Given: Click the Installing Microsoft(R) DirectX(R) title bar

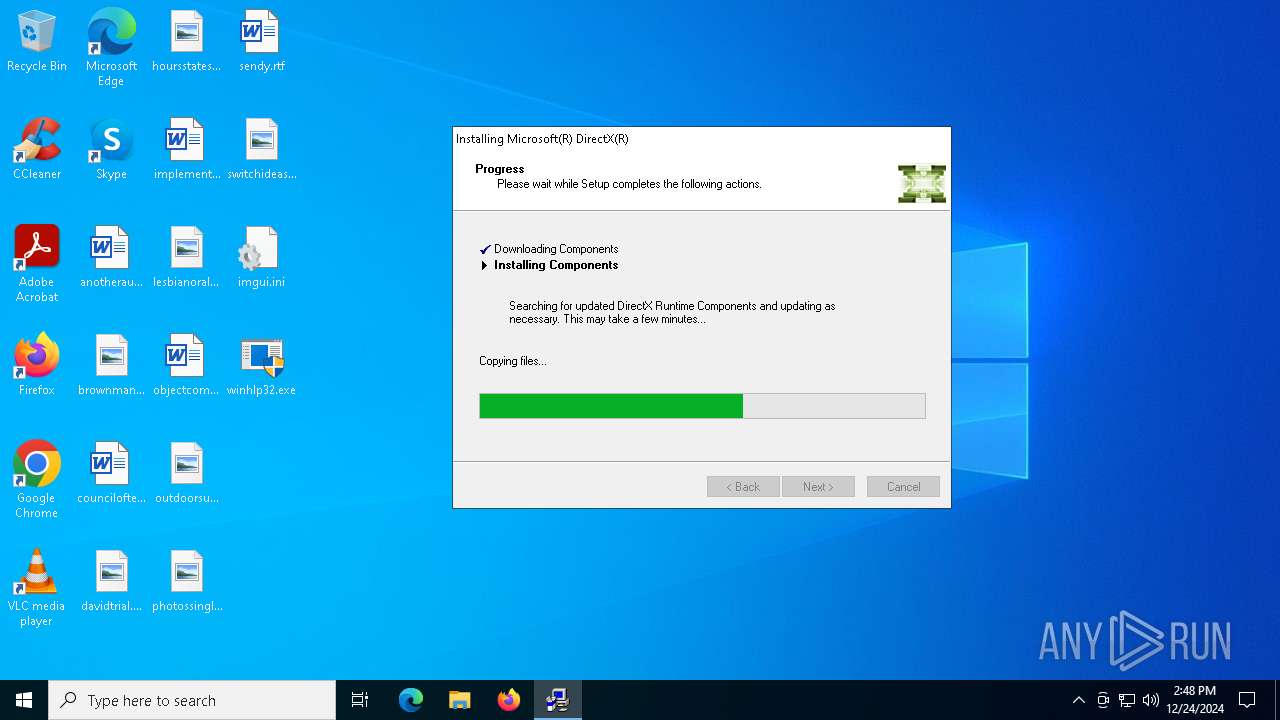Looking at the screenshot, I should pos(701,139).
